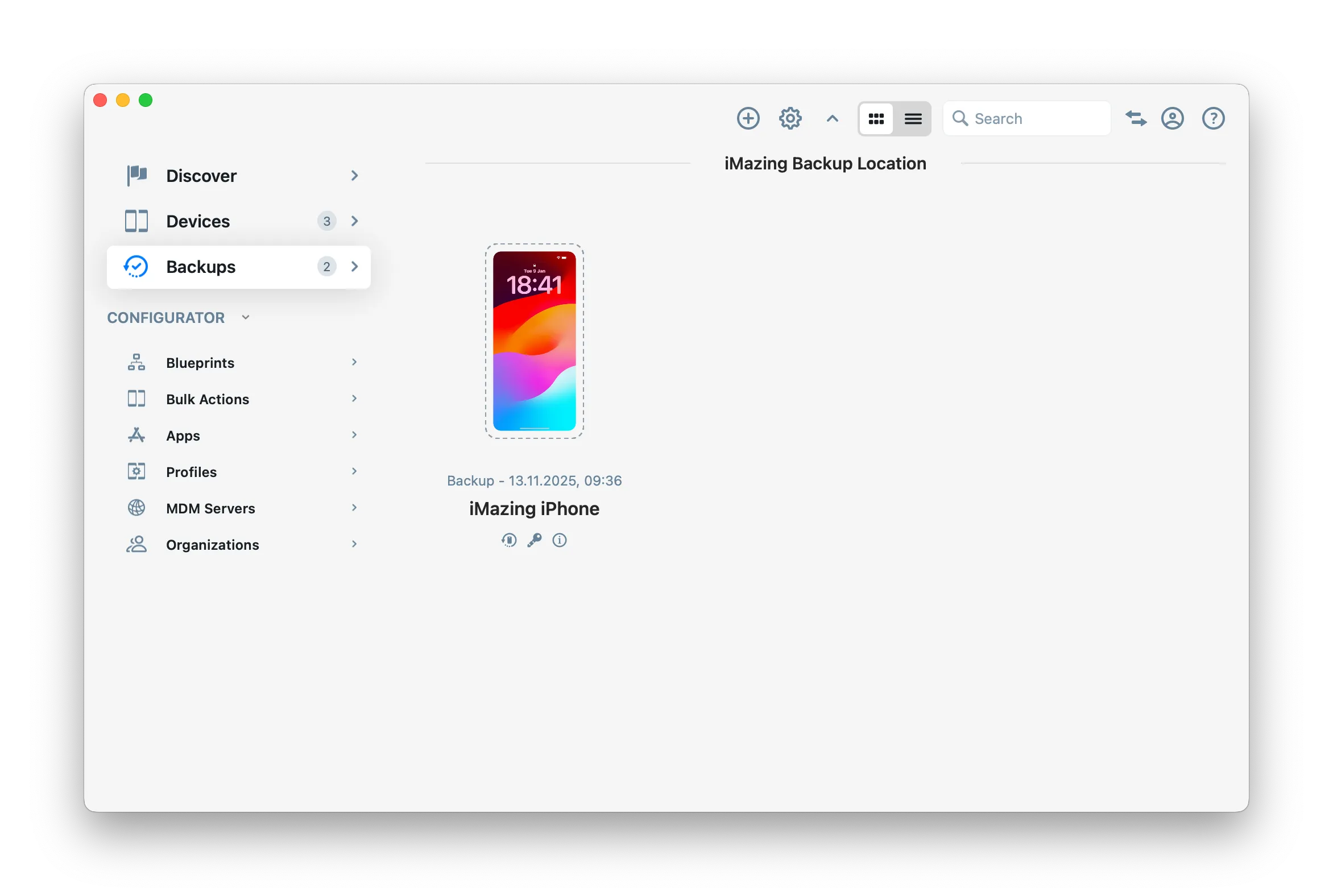
Task: Open the settings gear menu
Action: pos(790,118)
